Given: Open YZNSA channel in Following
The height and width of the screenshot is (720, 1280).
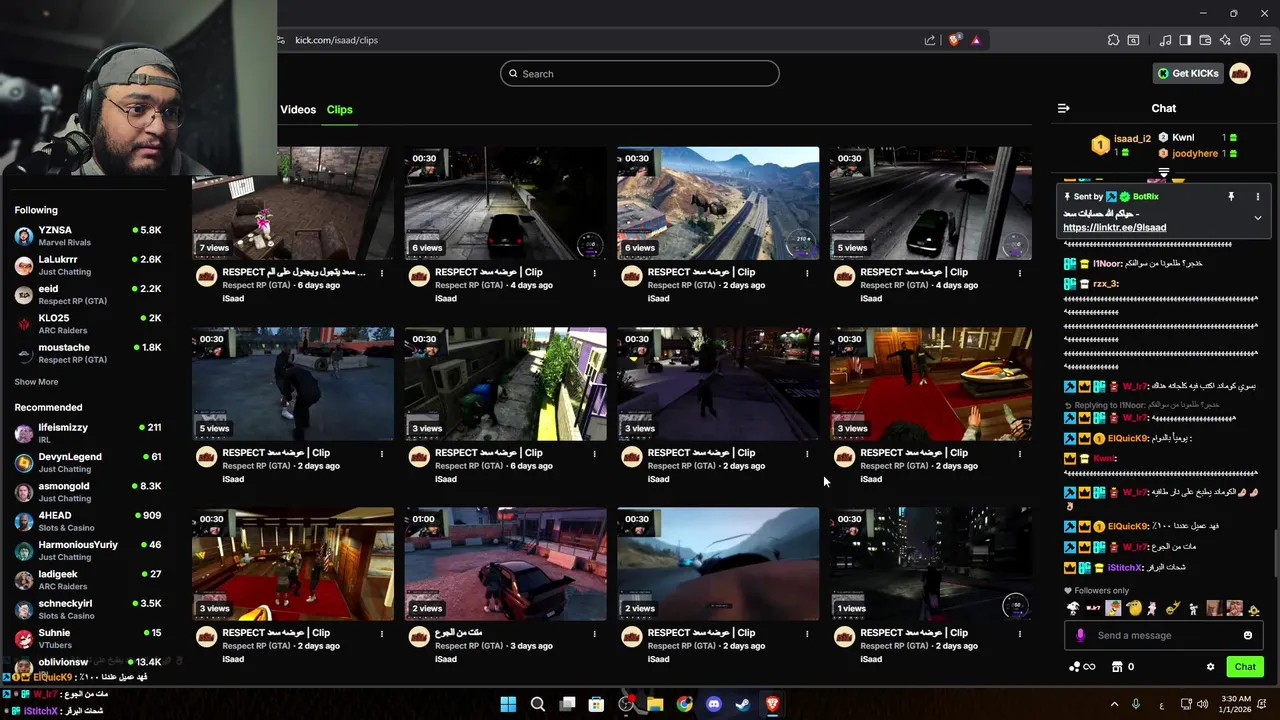Looking at the screenshot, I should [88, 236].
